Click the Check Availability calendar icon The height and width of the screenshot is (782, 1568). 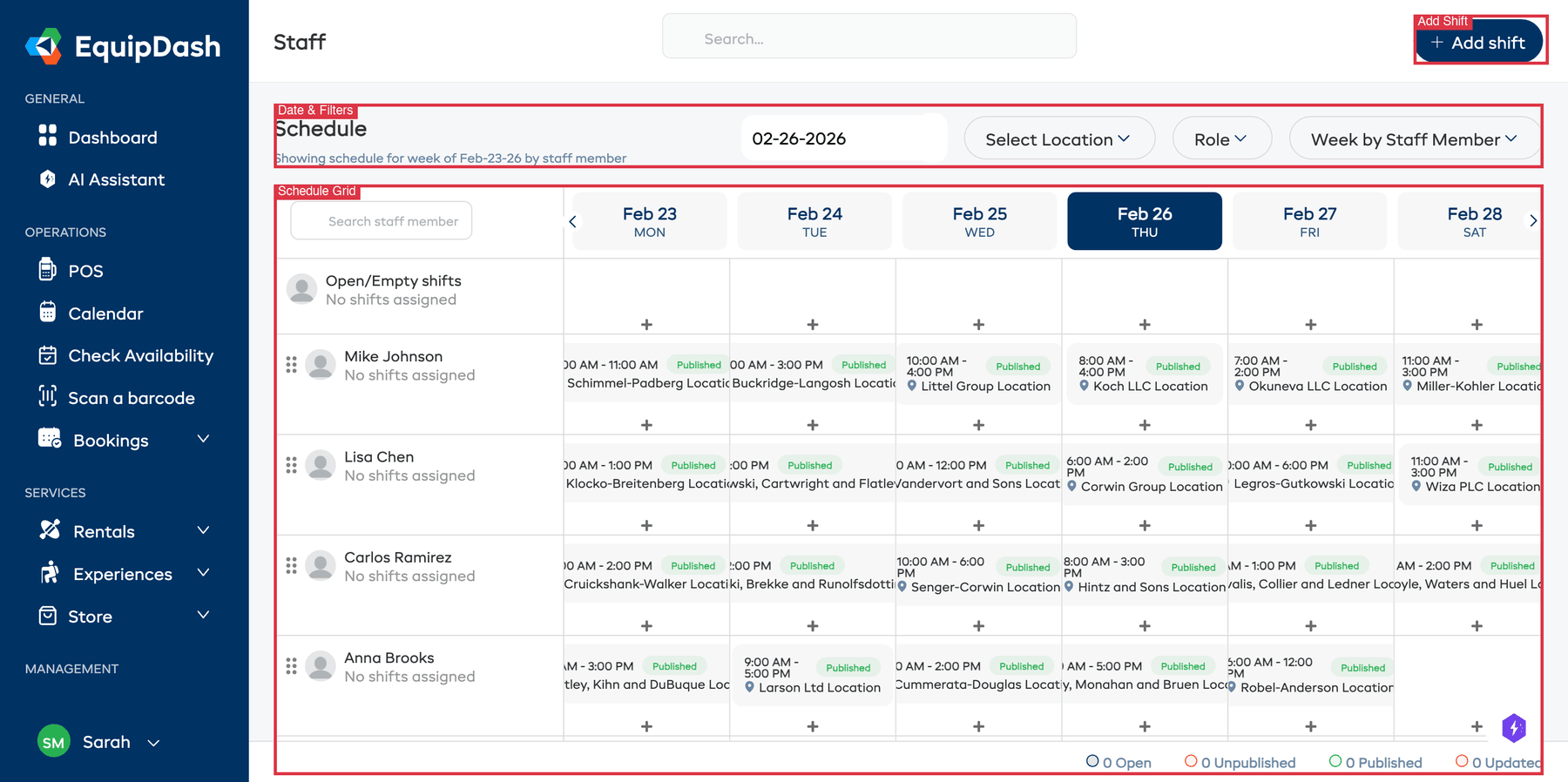[x=48, y=355]
